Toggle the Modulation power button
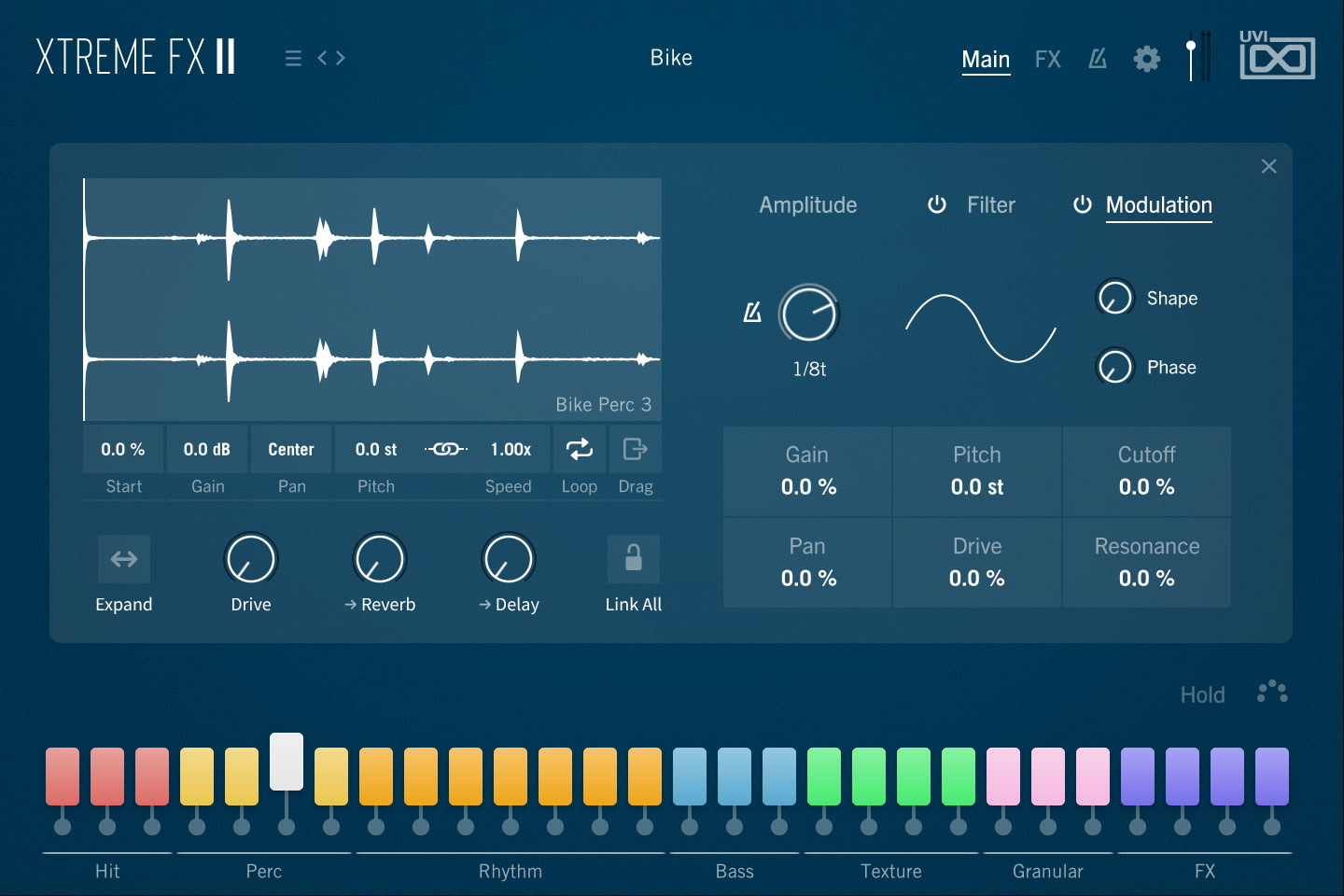Image resolution: width=1344 pixels, height=896 pixels. point(1082,204)
